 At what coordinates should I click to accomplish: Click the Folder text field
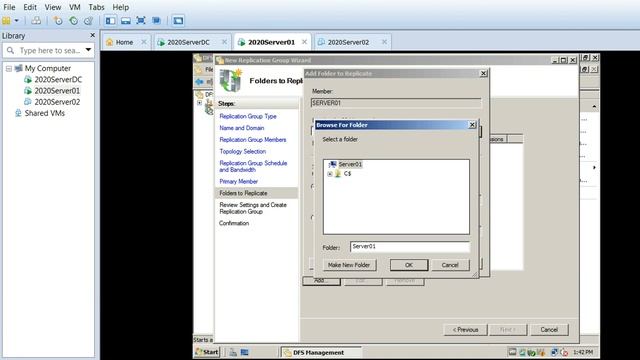tap(409, 247)
